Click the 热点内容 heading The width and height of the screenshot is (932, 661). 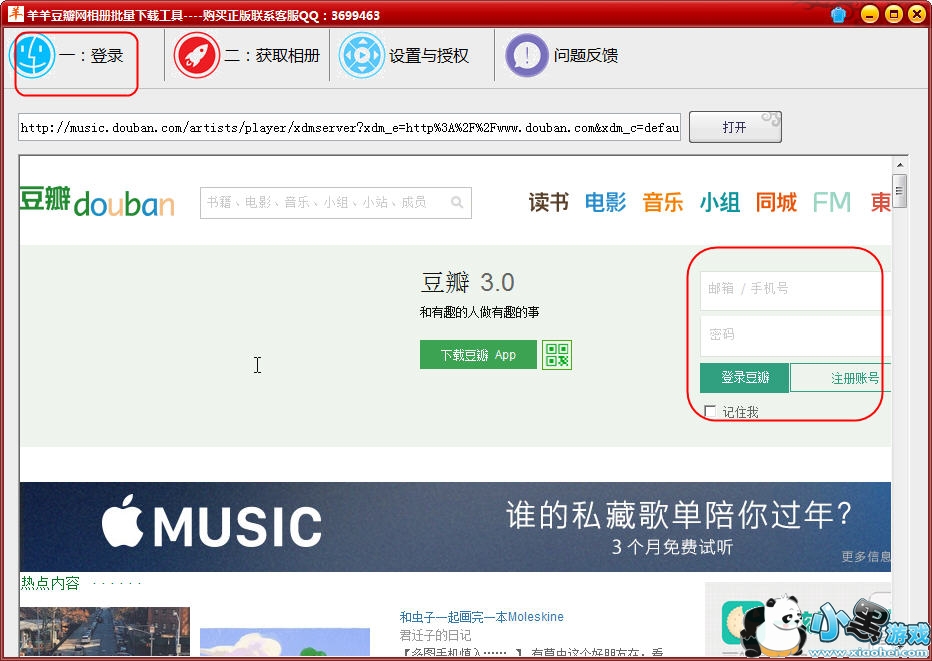(50, 583)
